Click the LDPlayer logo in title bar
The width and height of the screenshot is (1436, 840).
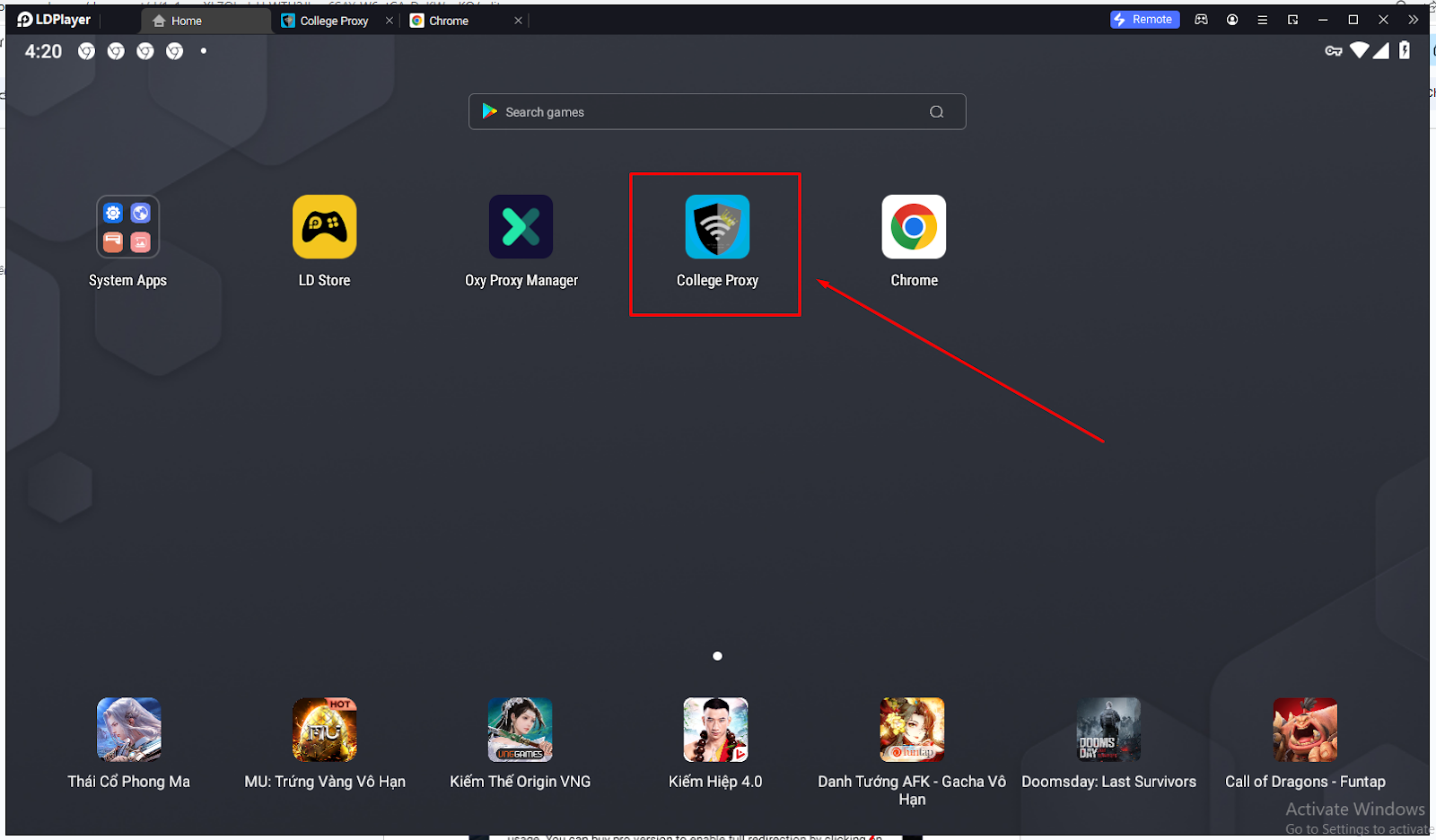tap(54, 20)
